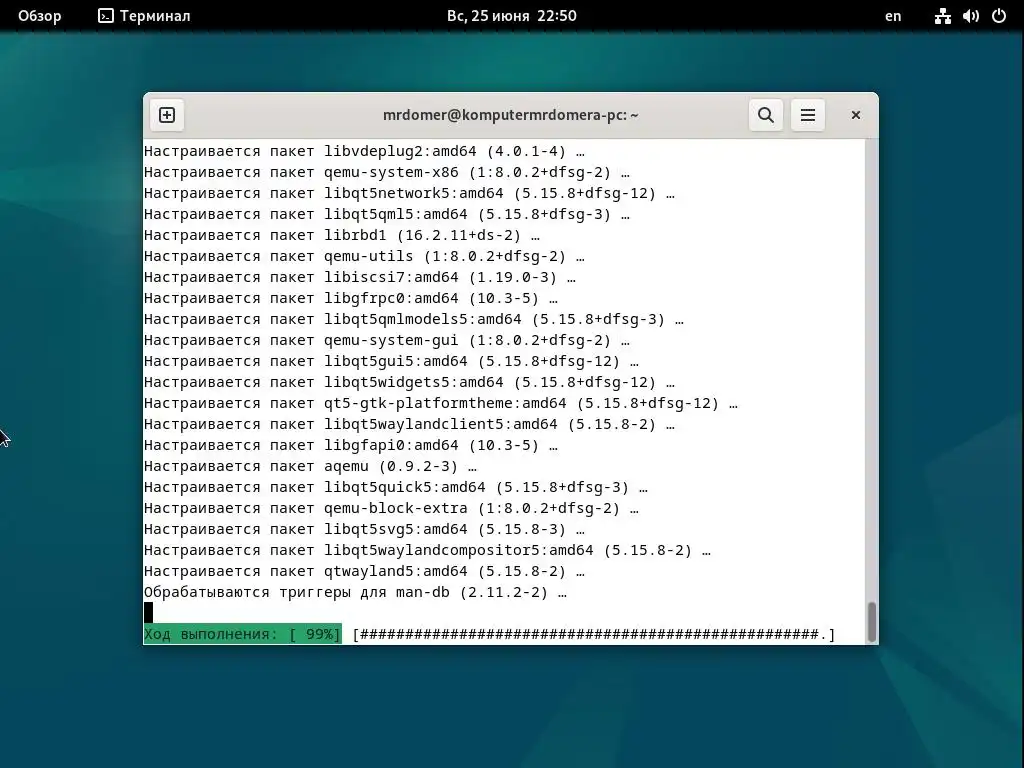The width and height of the screenshot is (1024, 768).
Task: Open the Терминал app menu
Action: pos(144,16)
